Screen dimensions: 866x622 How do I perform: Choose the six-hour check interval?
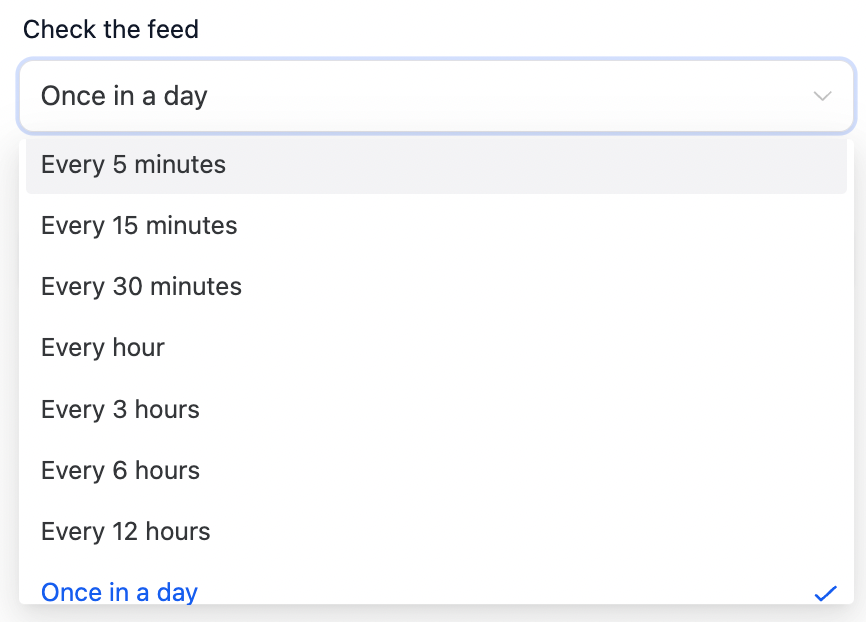120,470
